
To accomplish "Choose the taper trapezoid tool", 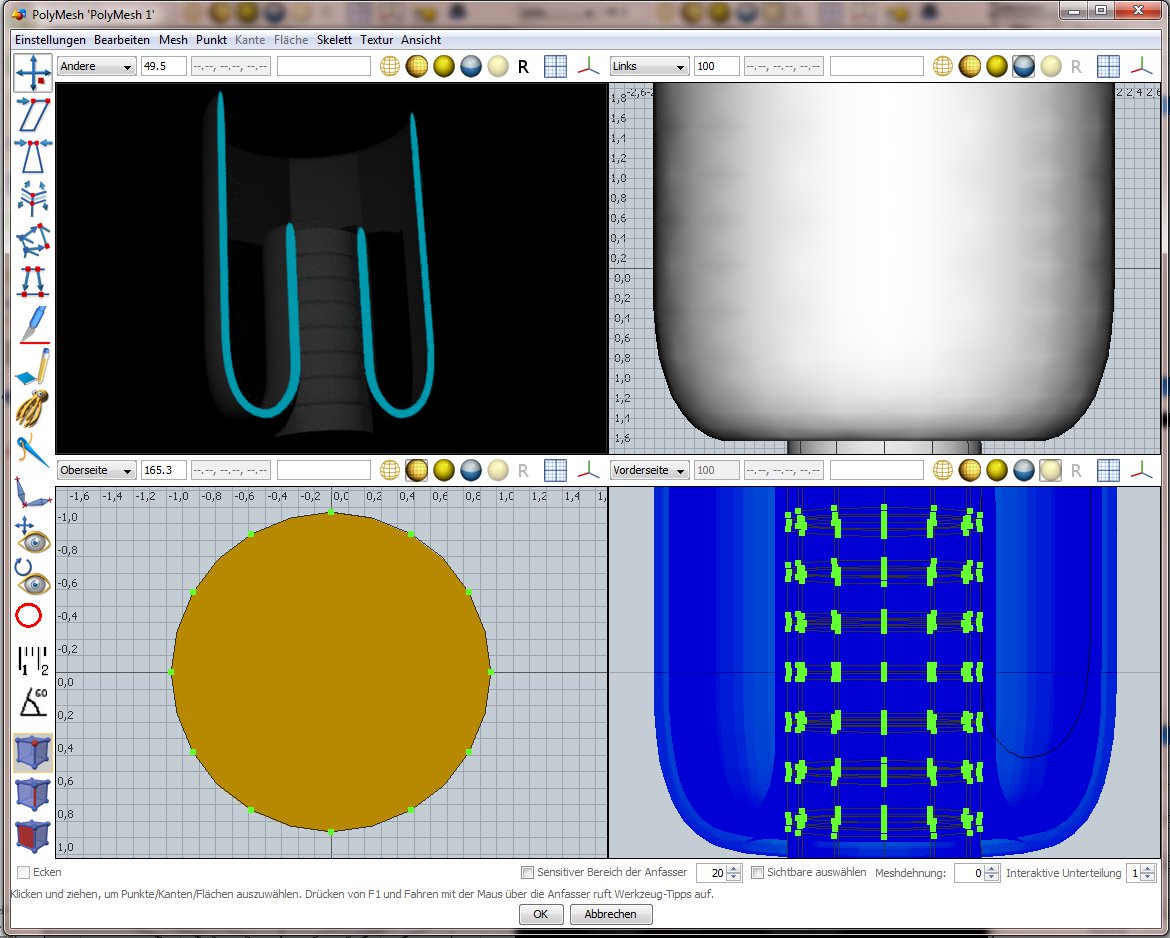I will click(x=33, y=156).
